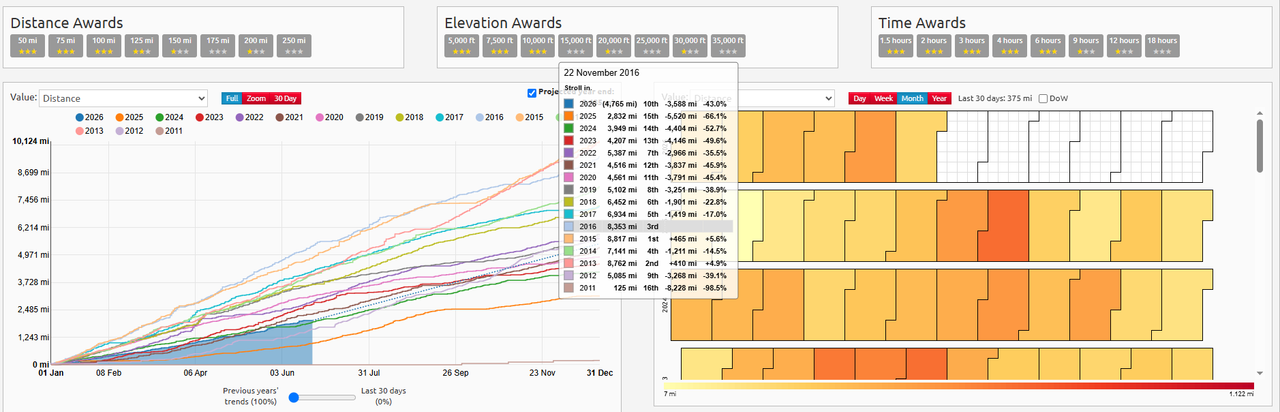This screenshot has width=1280, height=412.
Task: Toggle the 2017 legend entry
Action: click(x=449, y=117)
